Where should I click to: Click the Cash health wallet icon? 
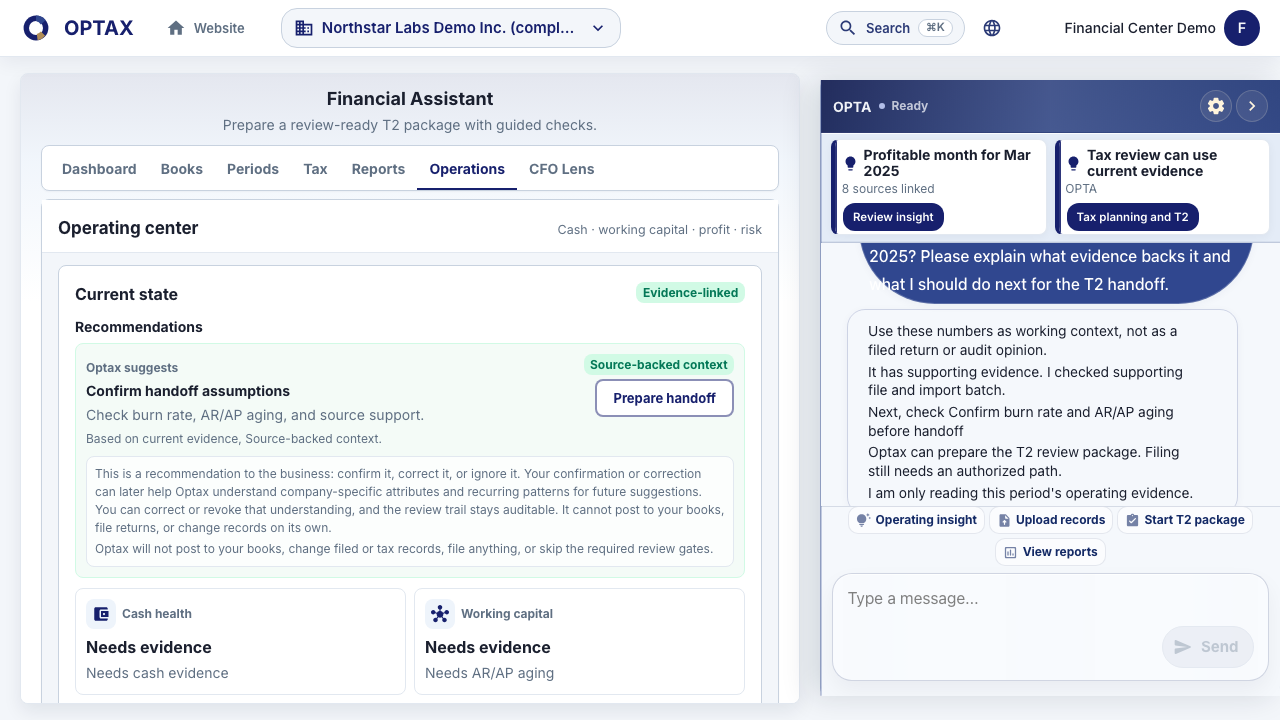click(101, 614)
